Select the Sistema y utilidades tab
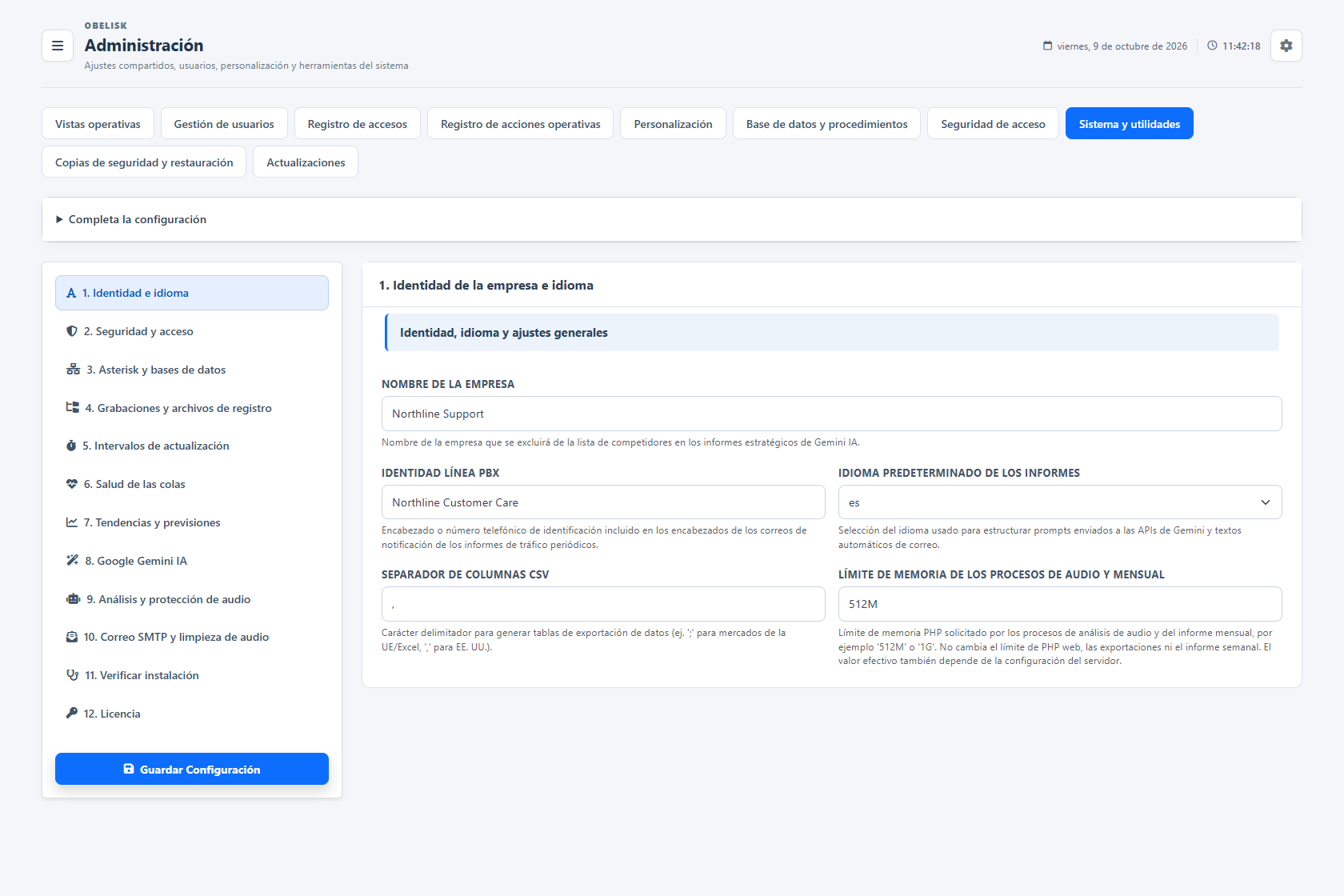This screenshot has height=896, width=1344. (1130, 124)
